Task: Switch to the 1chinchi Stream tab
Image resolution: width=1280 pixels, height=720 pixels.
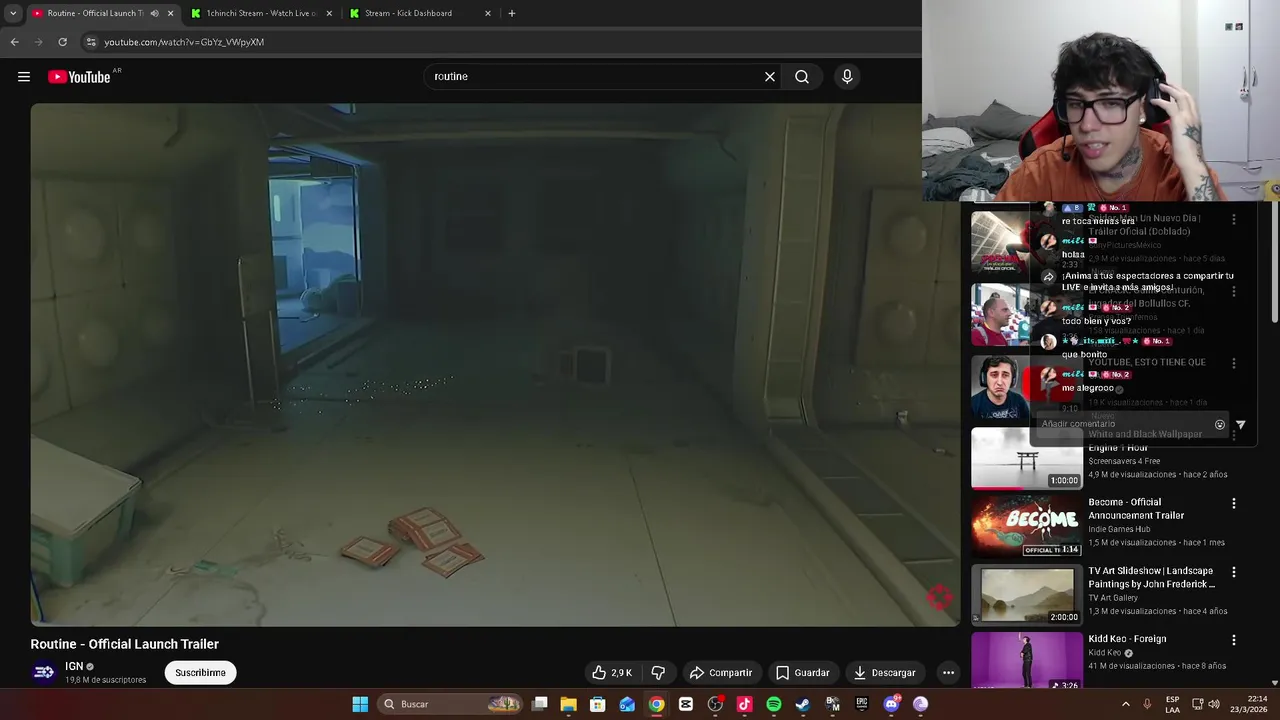Action: pos(260,13)
